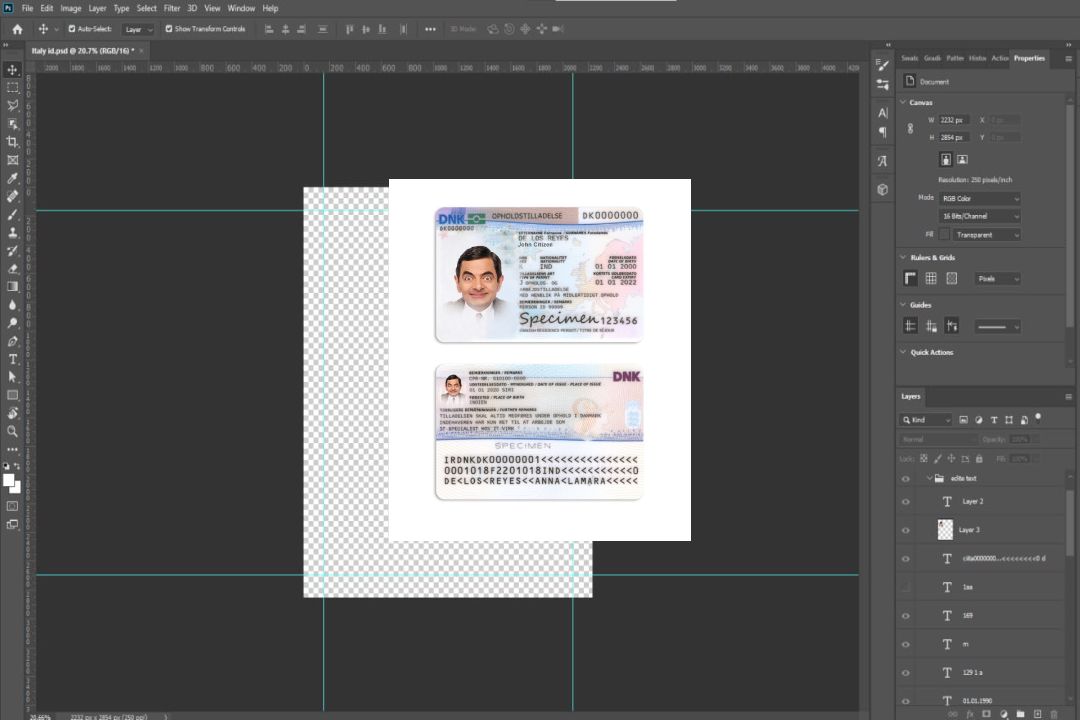Open the Glyphs panel icon
This screenshot has height=720, width=1080.
coord(882,161)
